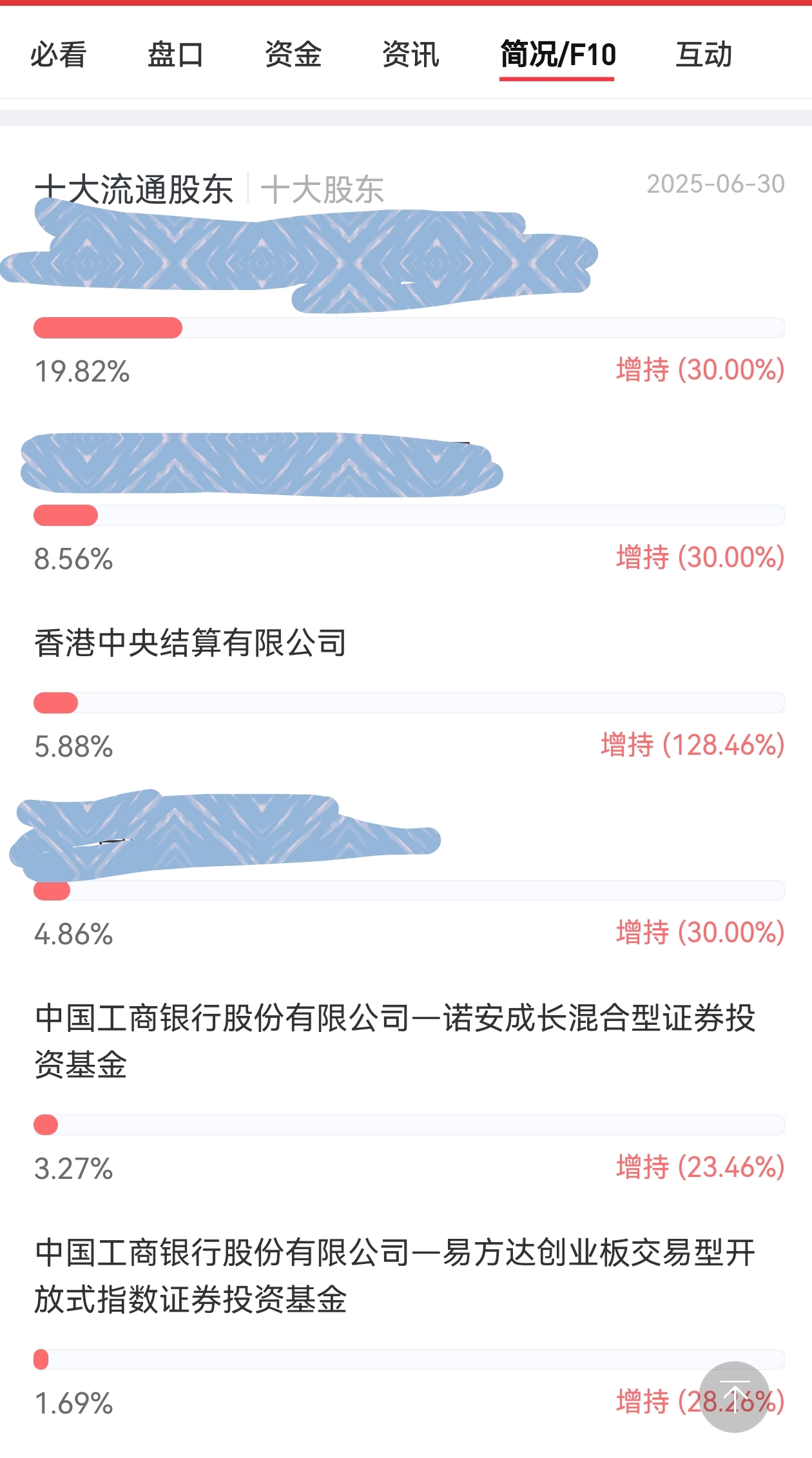Tap the 19.82% holding progress bar
812x1458 pixels.
(409, 327)
